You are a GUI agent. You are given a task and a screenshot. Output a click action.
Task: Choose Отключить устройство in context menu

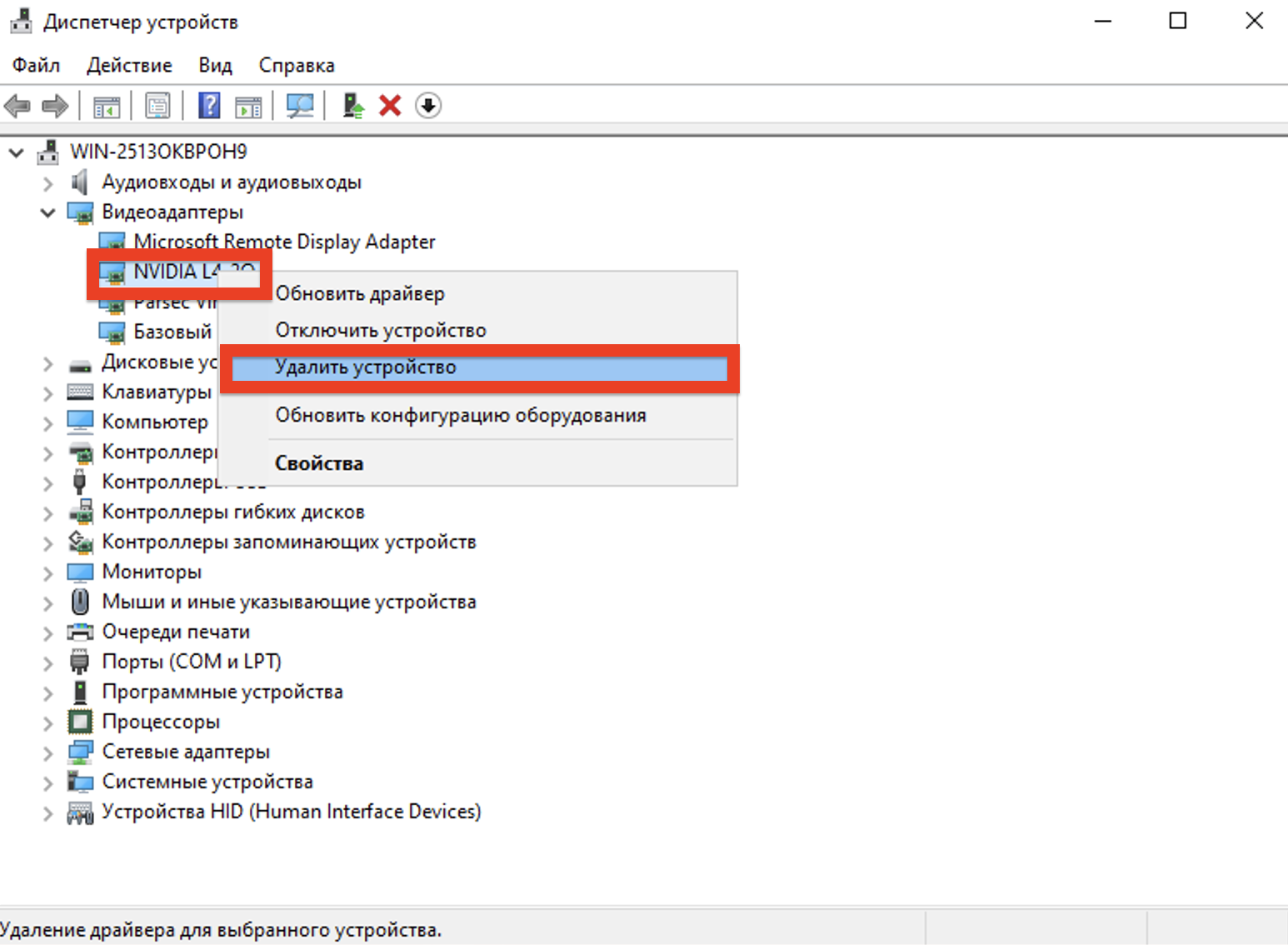click(x=478, y=331)
